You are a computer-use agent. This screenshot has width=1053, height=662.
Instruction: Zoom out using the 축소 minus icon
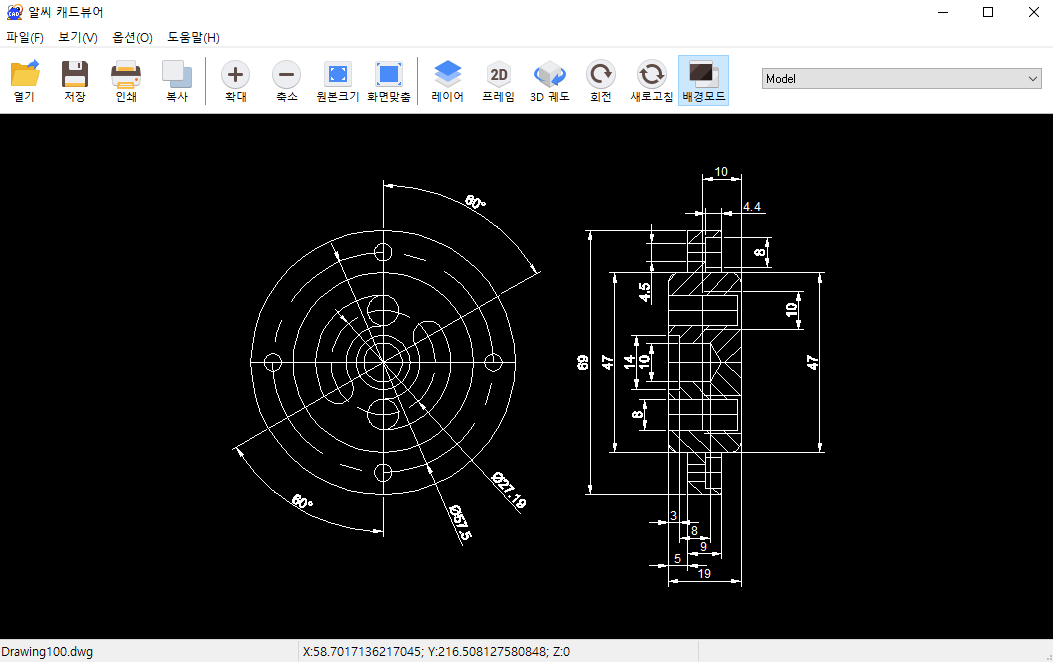tap(286, 80)
